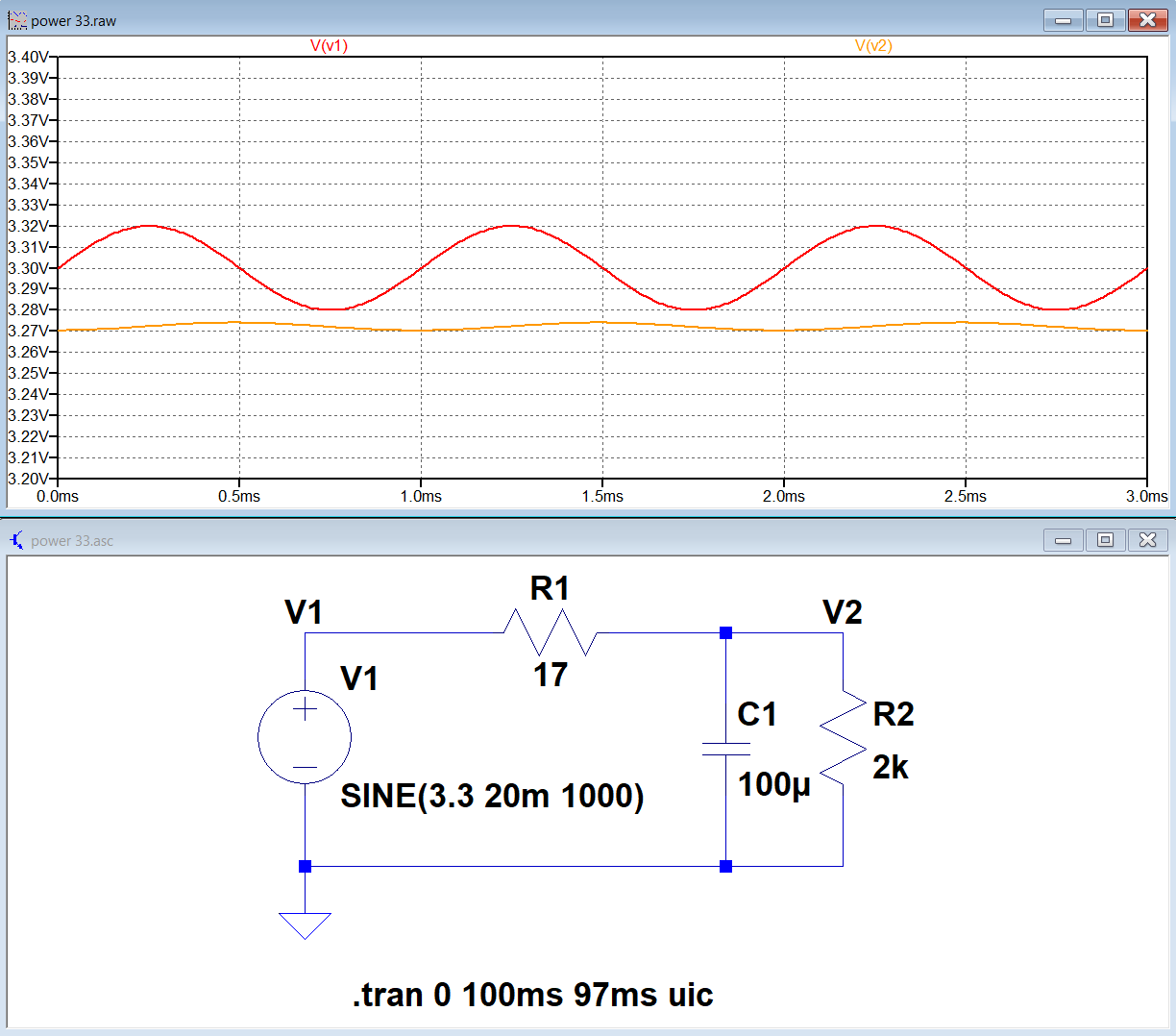Click the .tran 0 100ms 97ms uic directive
The width and height of the screenshot is (1176, 1036).
533,996
